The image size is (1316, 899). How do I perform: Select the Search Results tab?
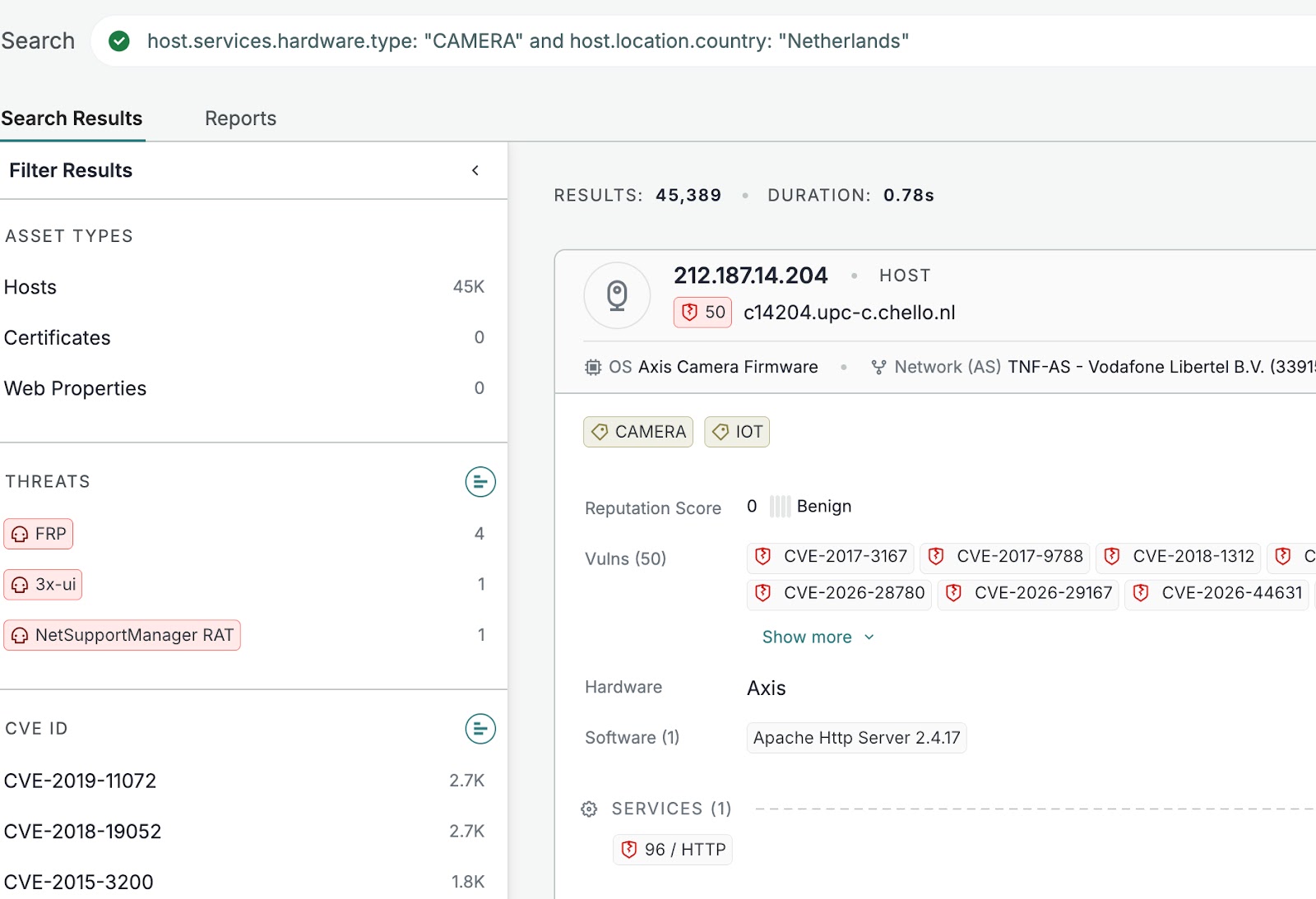[72, 118]
